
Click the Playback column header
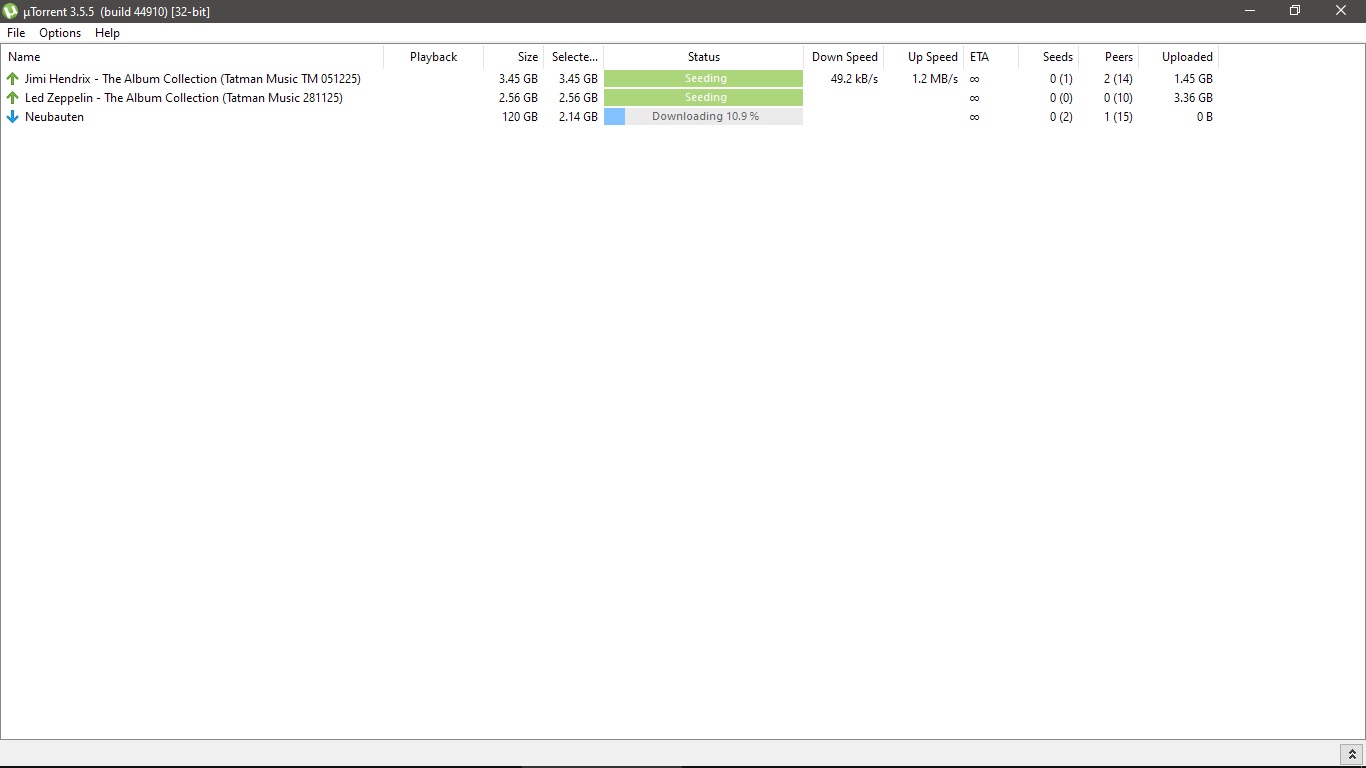pyautogui.click(x=433, y=57)
